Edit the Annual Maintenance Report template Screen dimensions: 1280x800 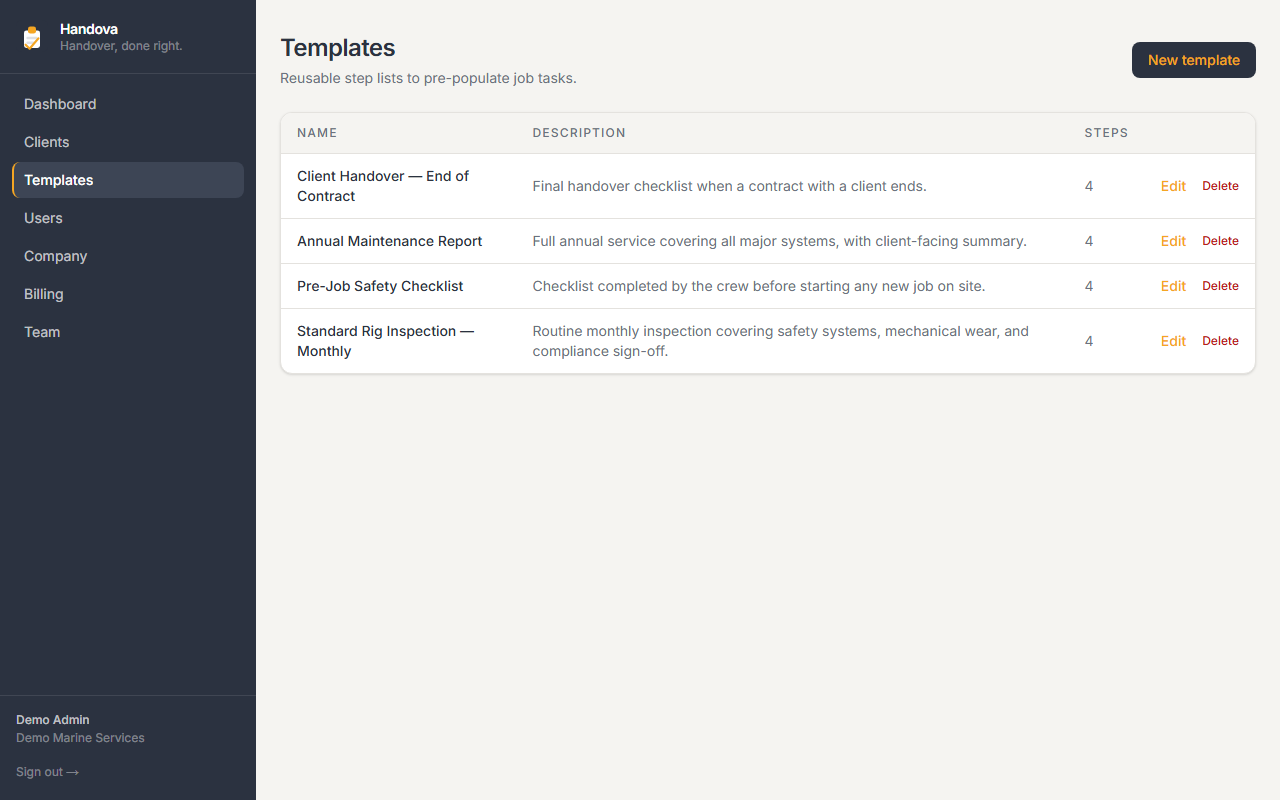pyautogui.click(x=1173, y=241)
